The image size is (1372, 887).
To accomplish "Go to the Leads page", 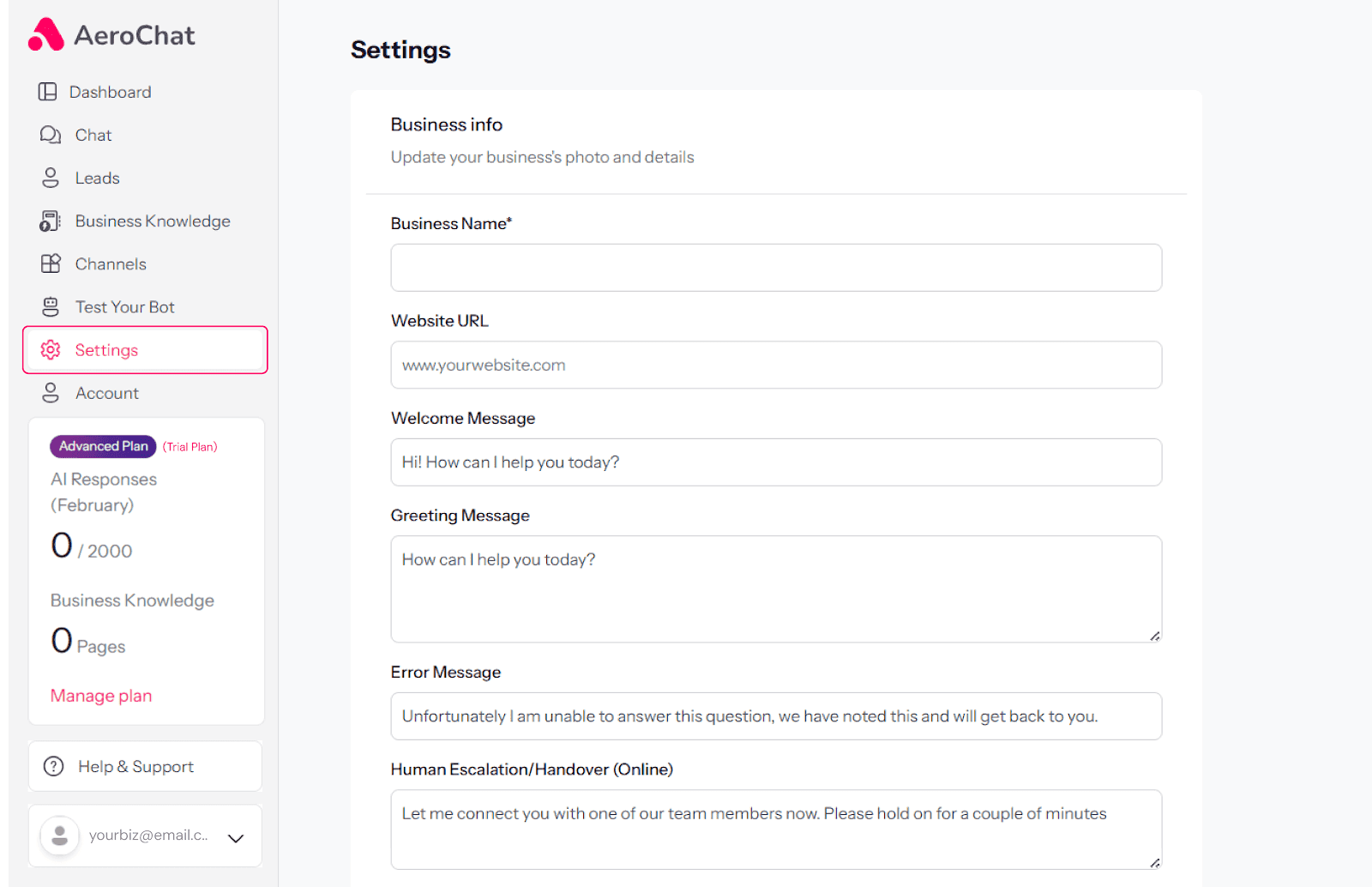I will (97, 178).
